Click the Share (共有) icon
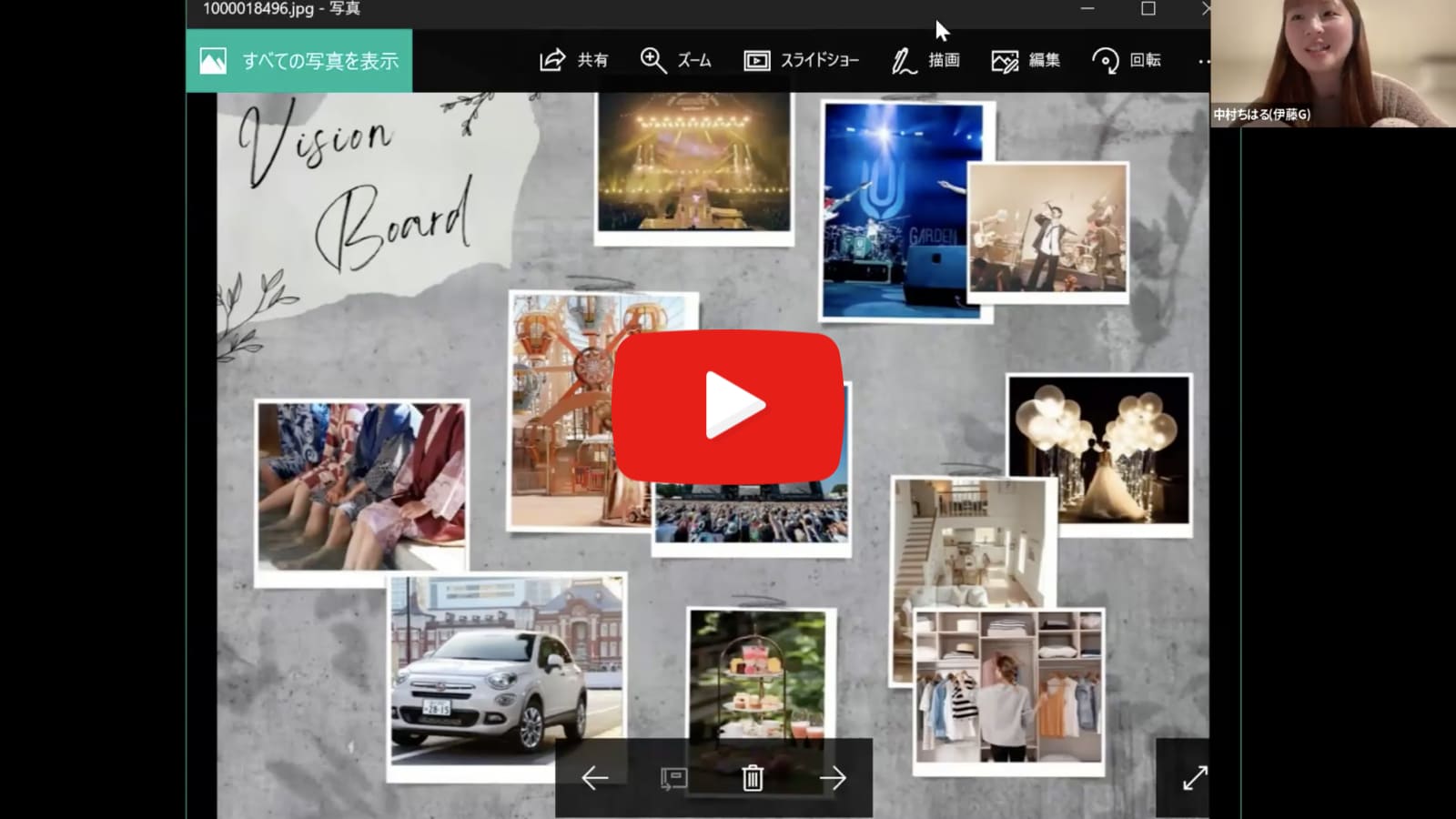Image resolution: width=1456 pixels, height=819 pixels. [552, 60]
